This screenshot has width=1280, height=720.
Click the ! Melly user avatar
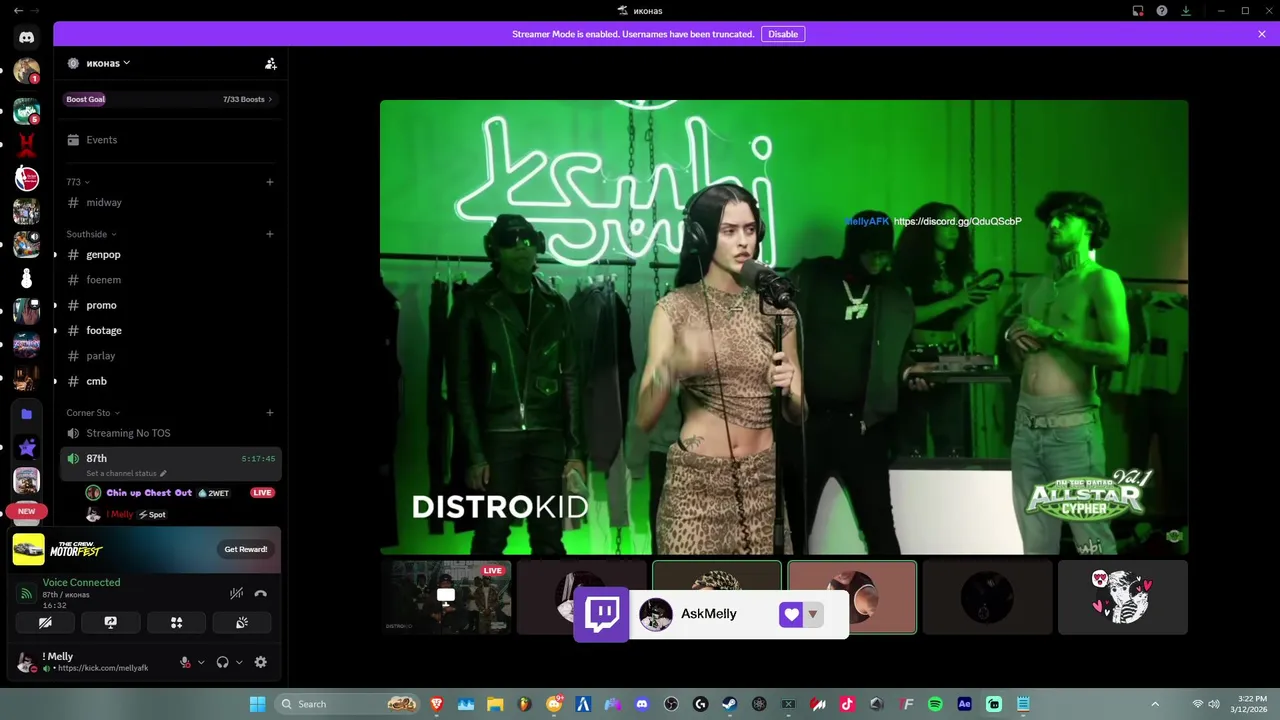(x=27, y=661)
